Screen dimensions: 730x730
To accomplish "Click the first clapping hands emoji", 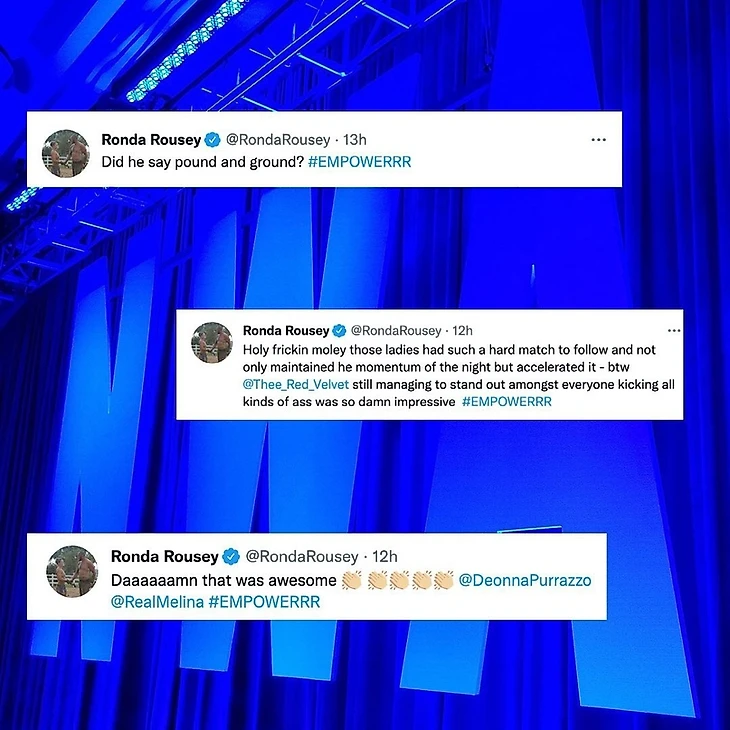I will point(351,581).
